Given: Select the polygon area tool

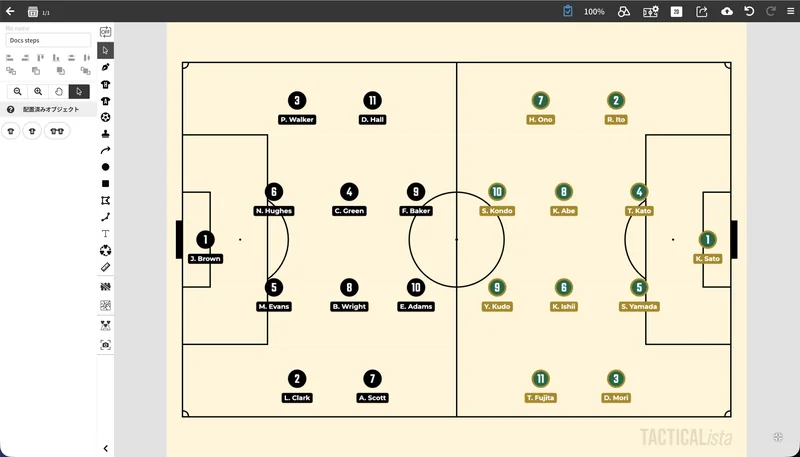Looking at the screenshot, I should [x=105, y=200].
